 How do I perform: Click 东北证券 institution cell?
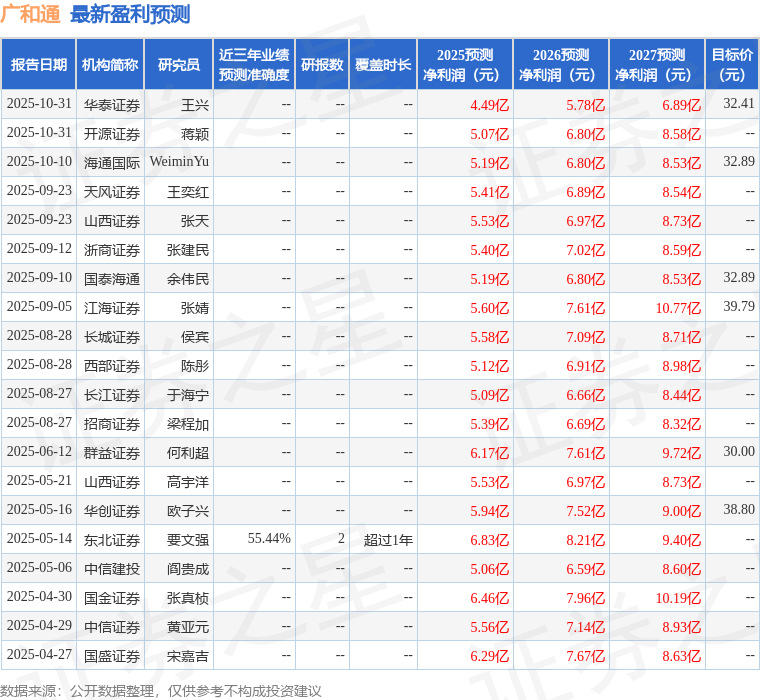[x=111, y=540]
